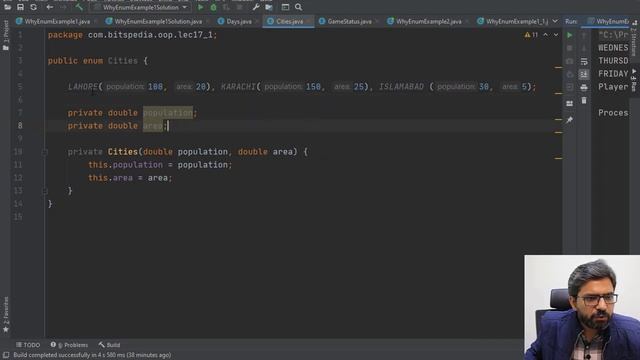Open the WhyEnumExample1Solution run configuration dropdown
Screen dimensions: 640x360
click(140, 7)
